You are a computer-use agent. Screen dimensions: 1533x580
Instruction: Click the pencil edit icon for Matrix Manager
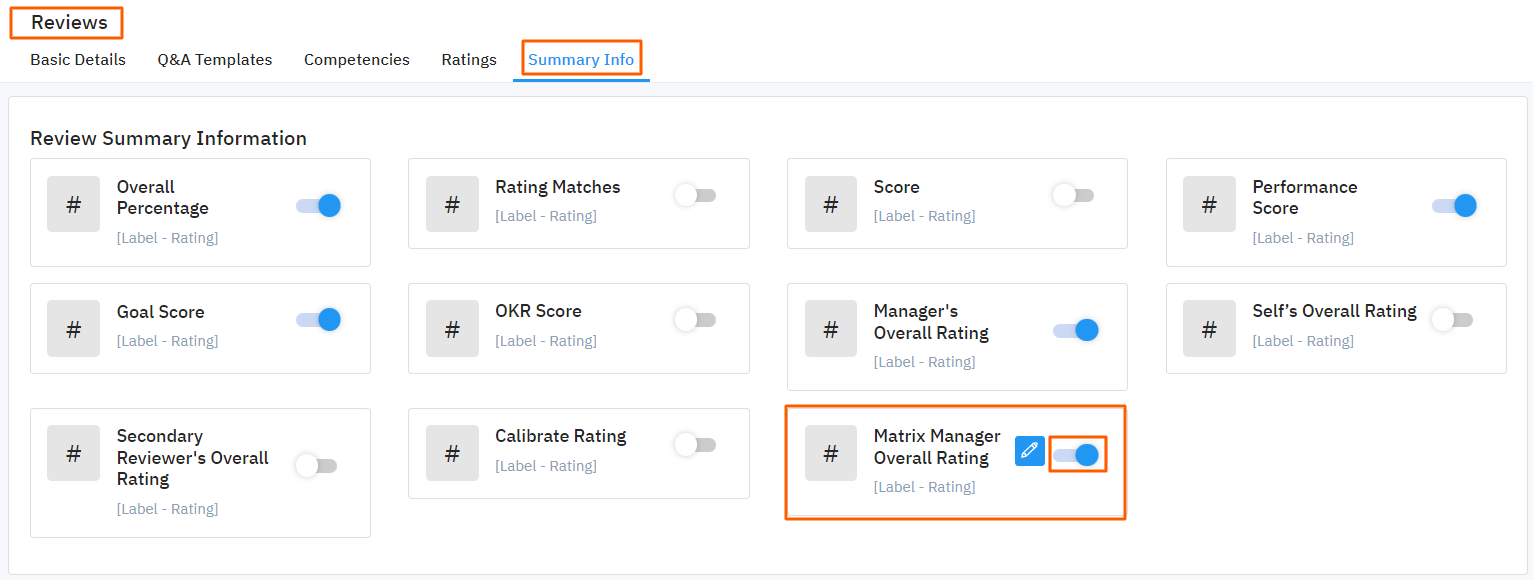(x=1029, y=451)
